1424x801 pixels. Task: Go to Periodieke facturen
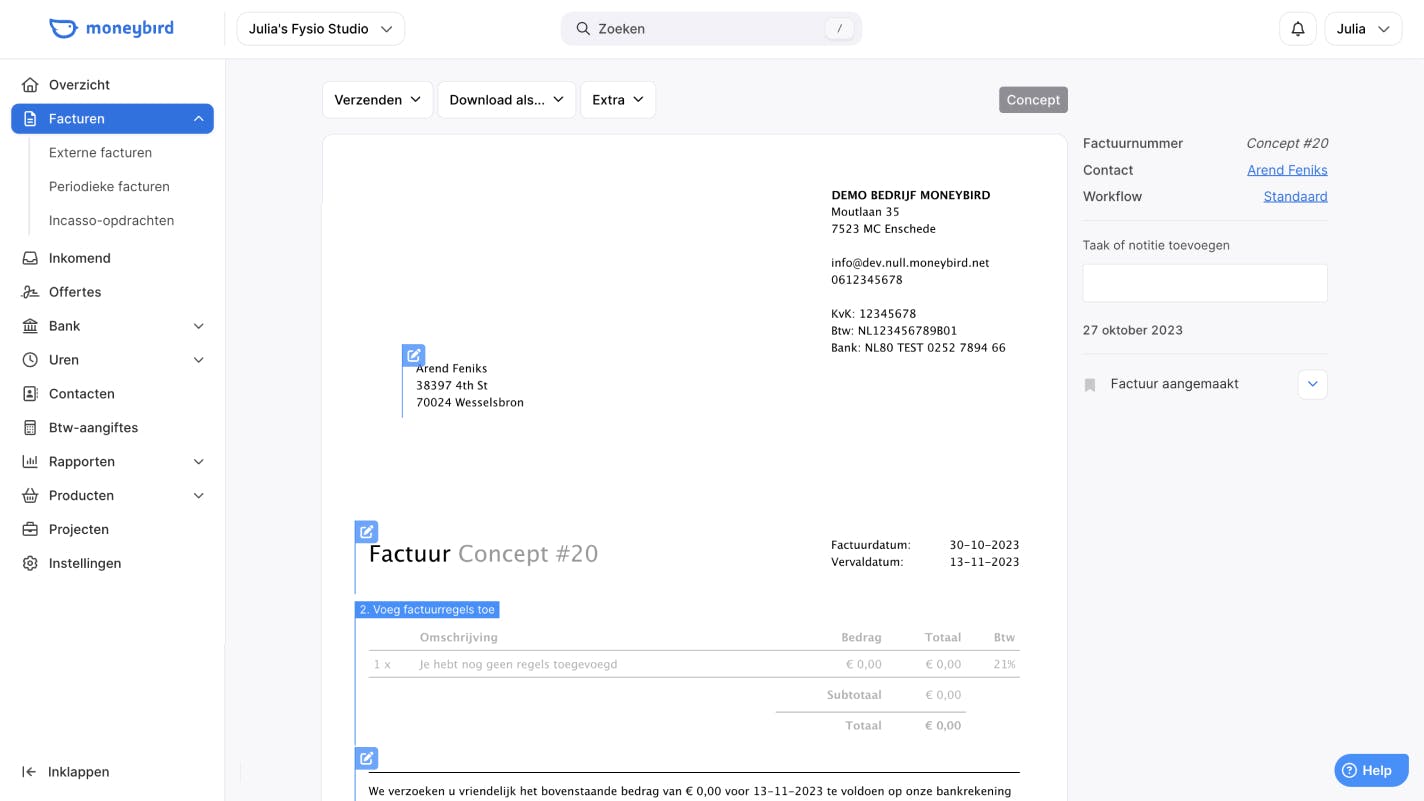pos(109,187)
